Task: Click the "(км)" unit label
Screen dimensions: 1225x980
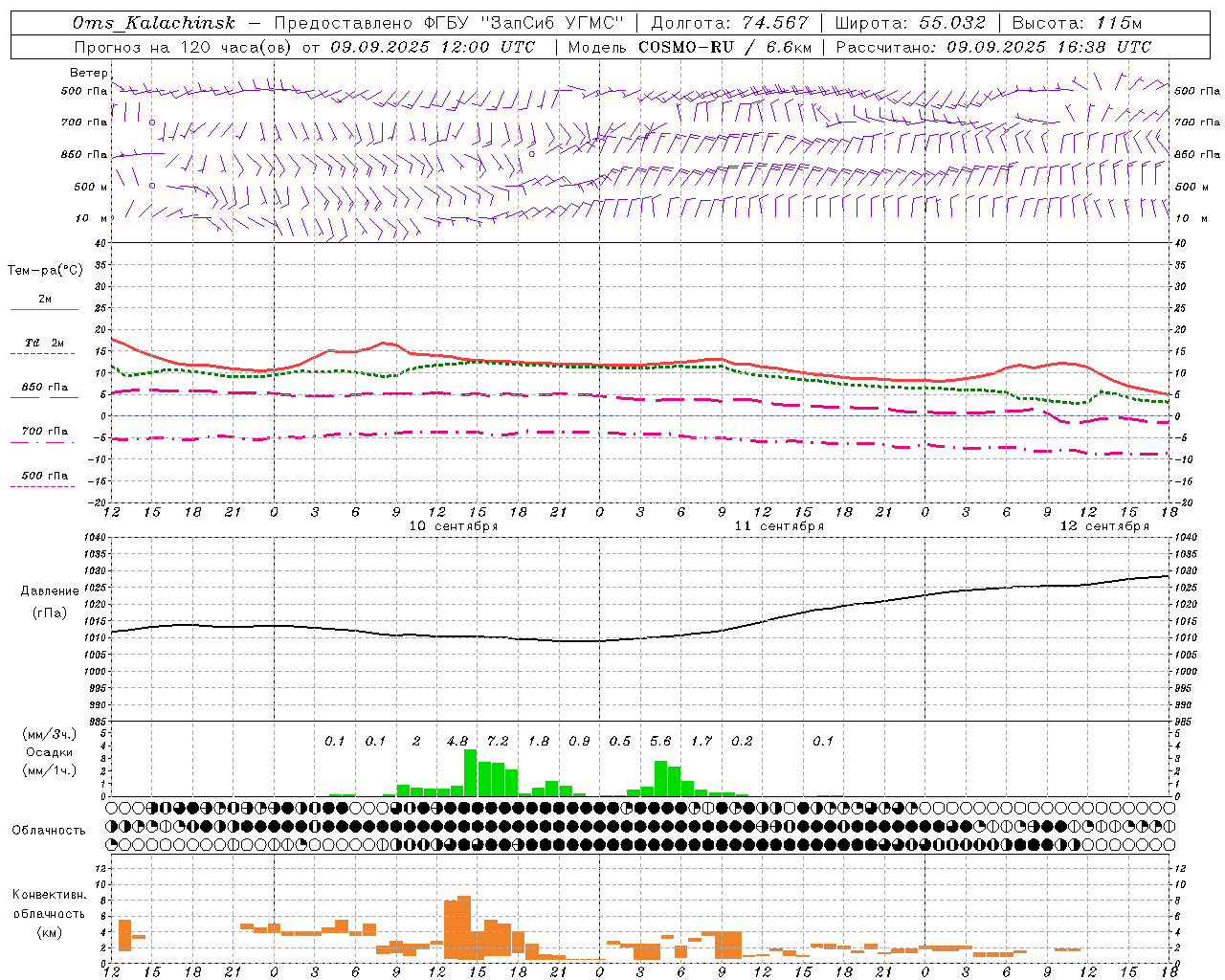Action: point(50,932)
